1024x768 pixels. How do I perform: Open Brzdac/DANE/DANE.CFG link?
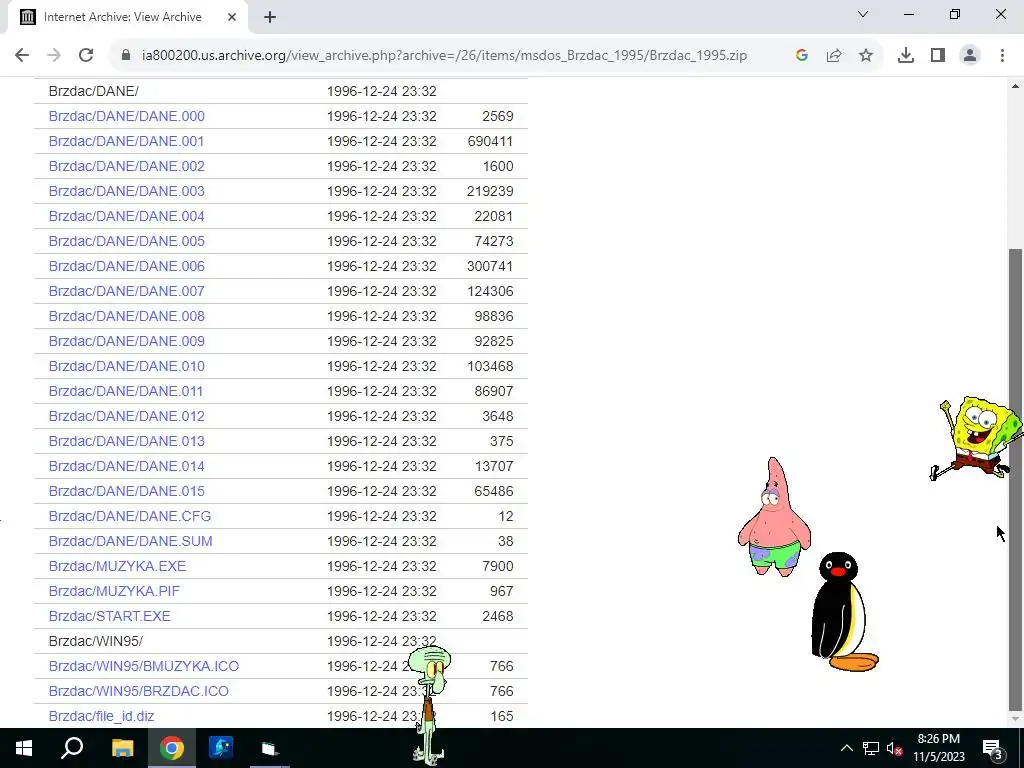click(x=130, y=516)
